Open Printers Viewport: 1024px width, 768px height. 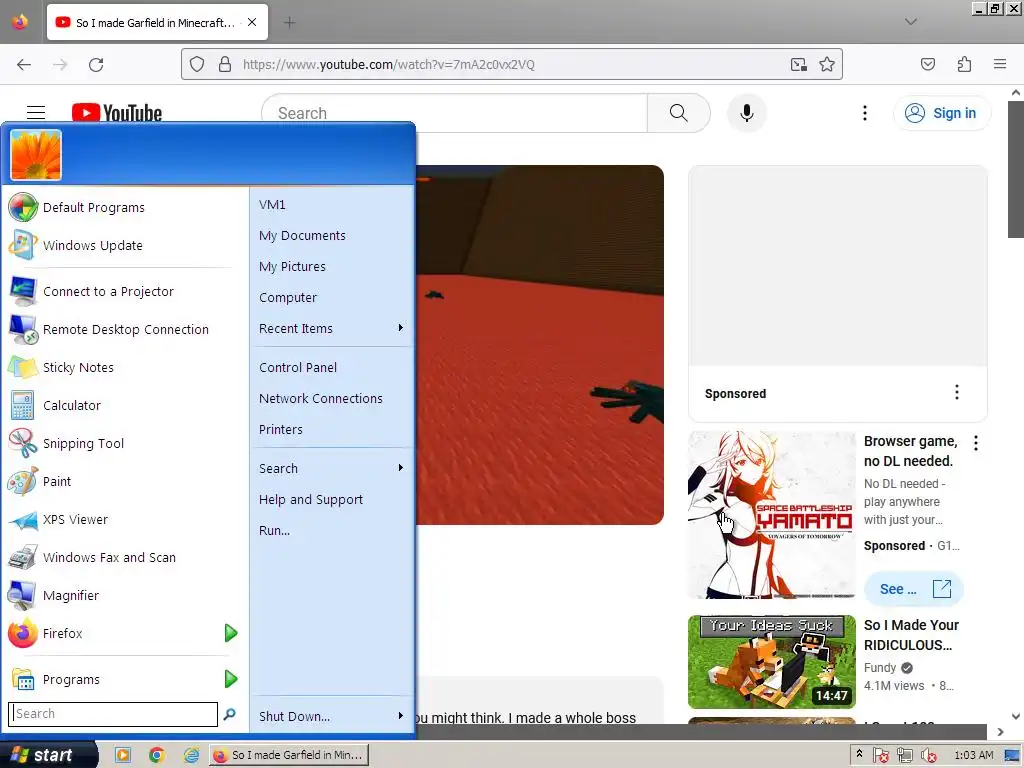tap(280, 430)
